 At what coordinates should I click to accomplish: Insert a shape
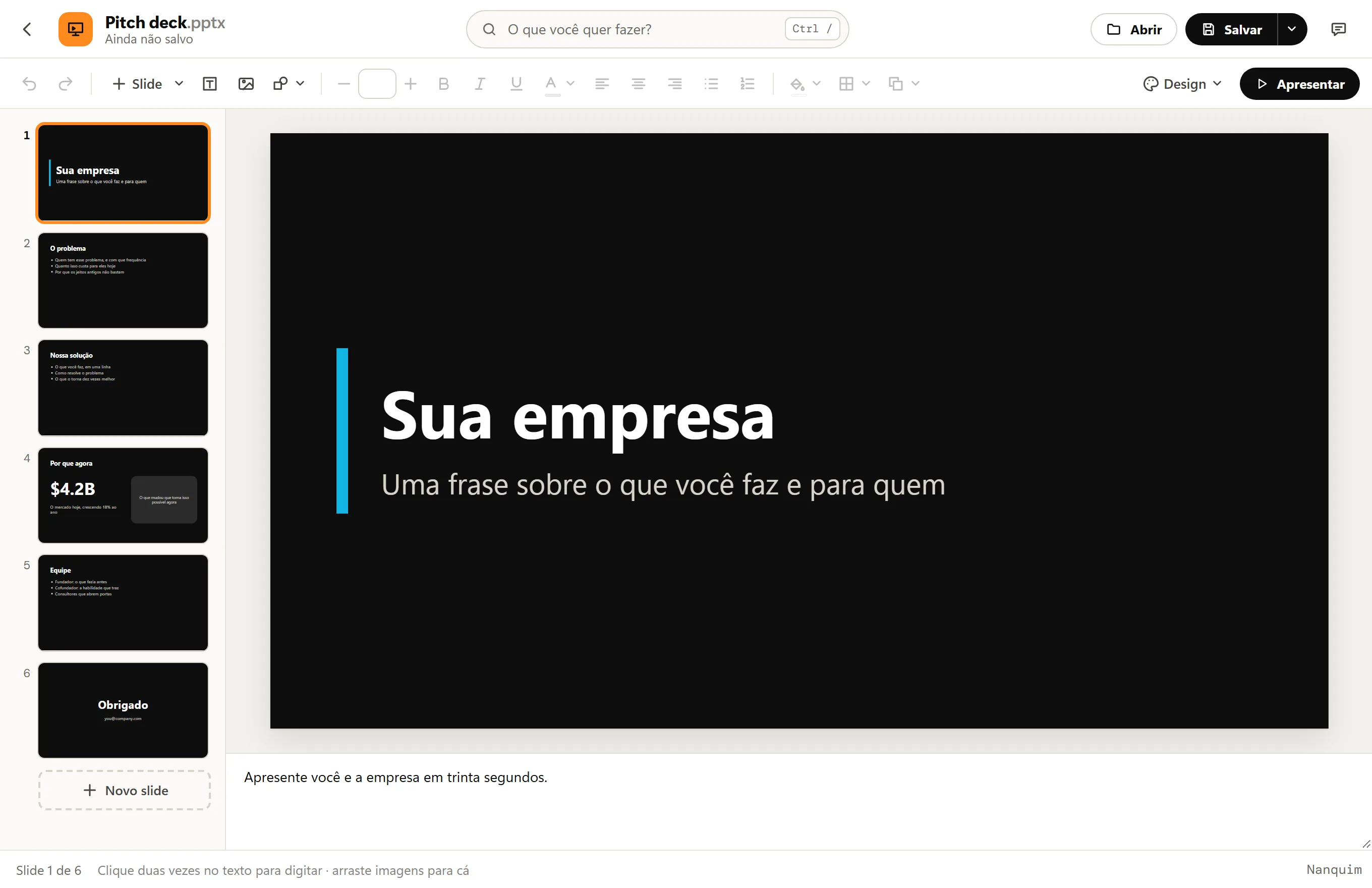tap(281, 84)
